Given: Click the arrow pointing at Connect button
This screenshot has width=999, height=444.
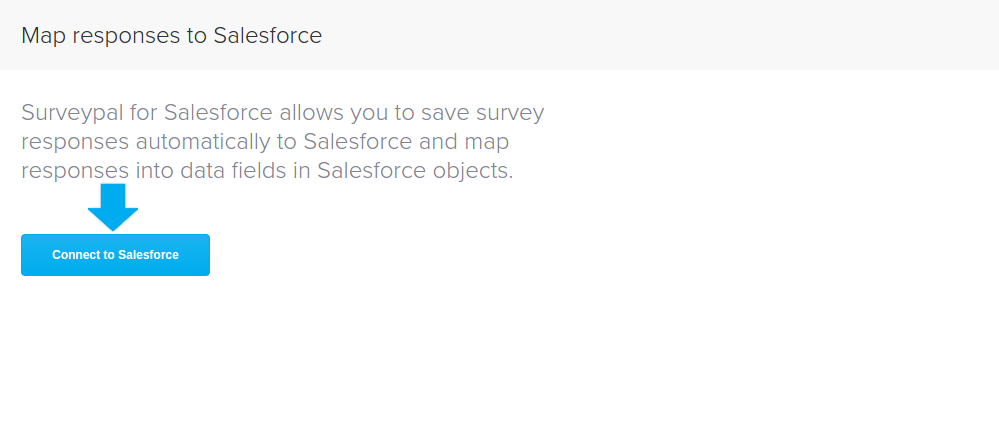Looking at the screenshot, I should (x=113, y=208).
